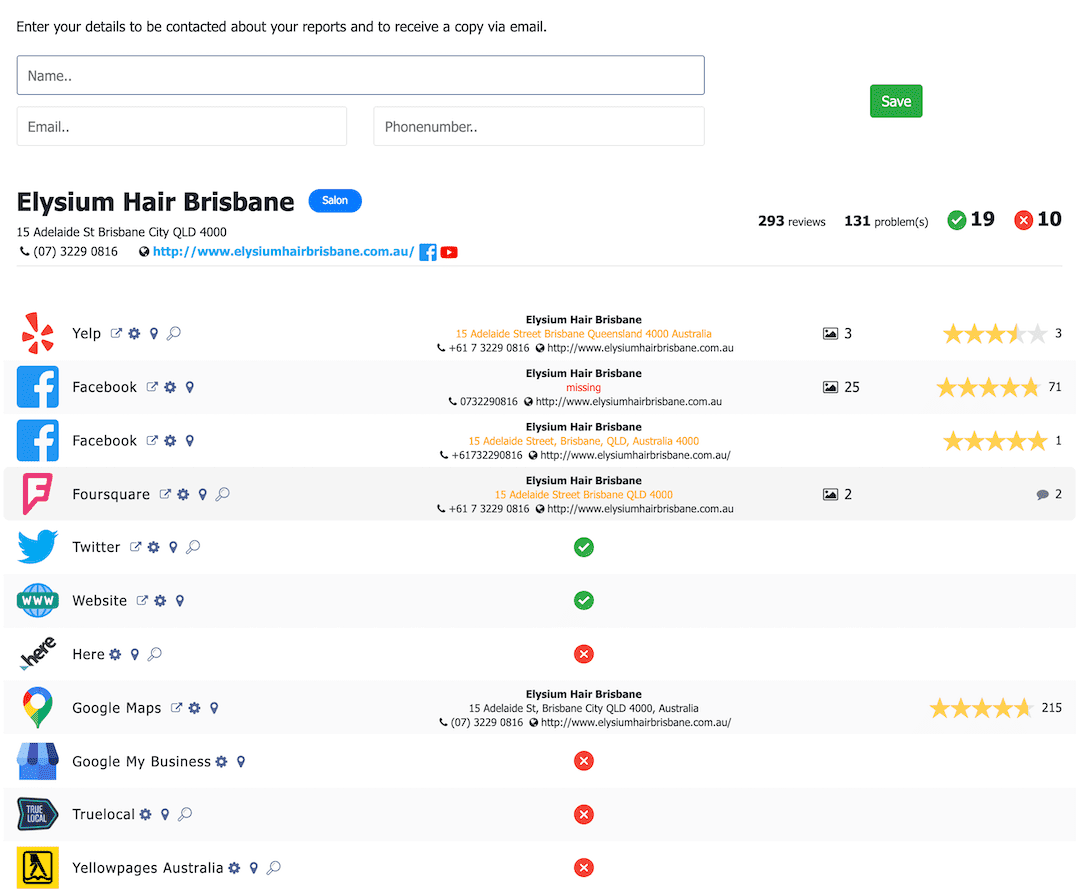The width and height of the screenshot is (1080, 894).
Task: Click the Yelp logo
Action: click(x=37, y=333)
